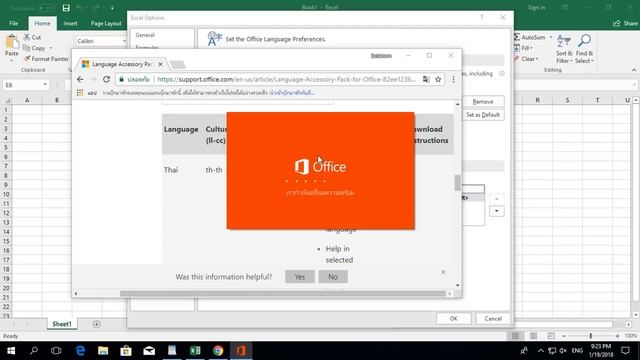Click the Thai language table cell
This screenshot has width=640, height=360.
[x=171, y=170]
